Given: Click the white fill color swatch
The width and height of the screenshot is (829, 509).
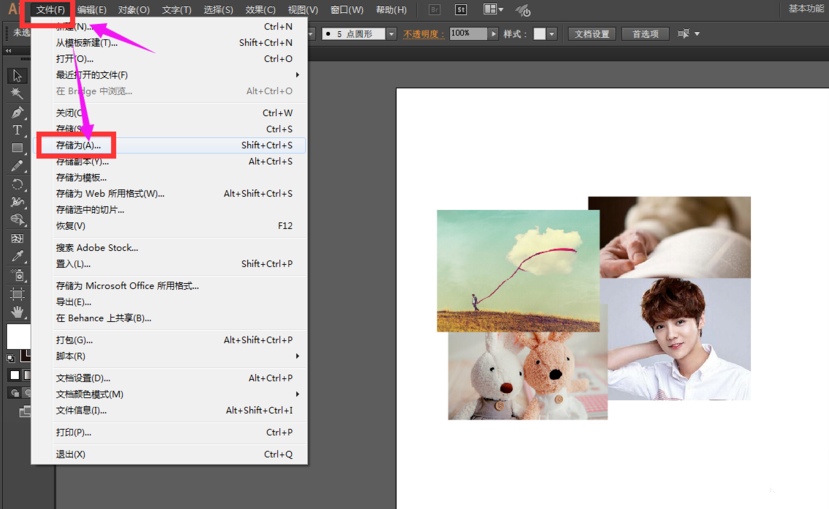Looking at the screenshot, I should point(18,335).
